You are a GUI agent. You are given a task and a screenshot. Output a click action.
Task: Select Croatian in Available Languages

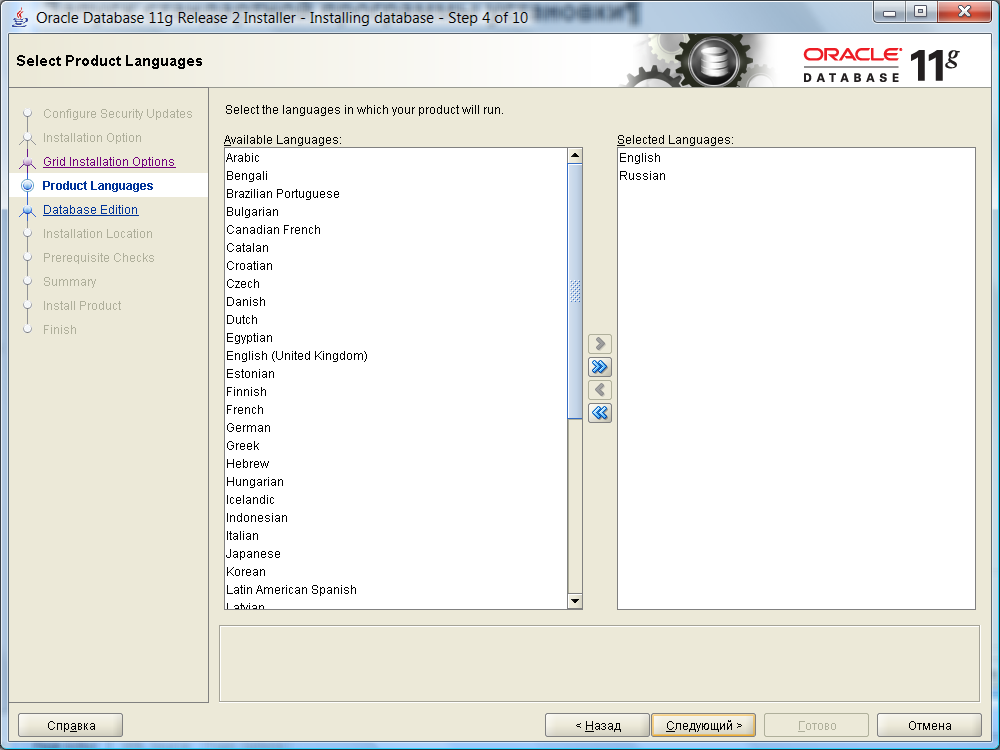[x=395, y=265]
